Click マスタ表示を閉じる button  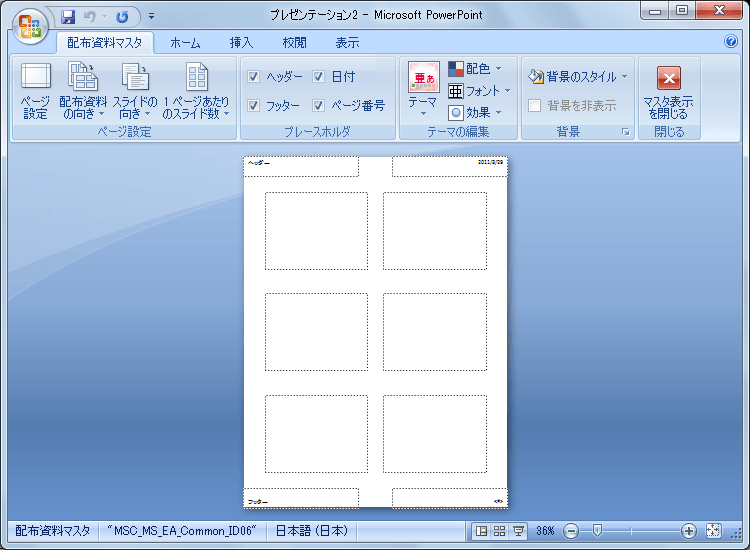(x=669, y=92)
